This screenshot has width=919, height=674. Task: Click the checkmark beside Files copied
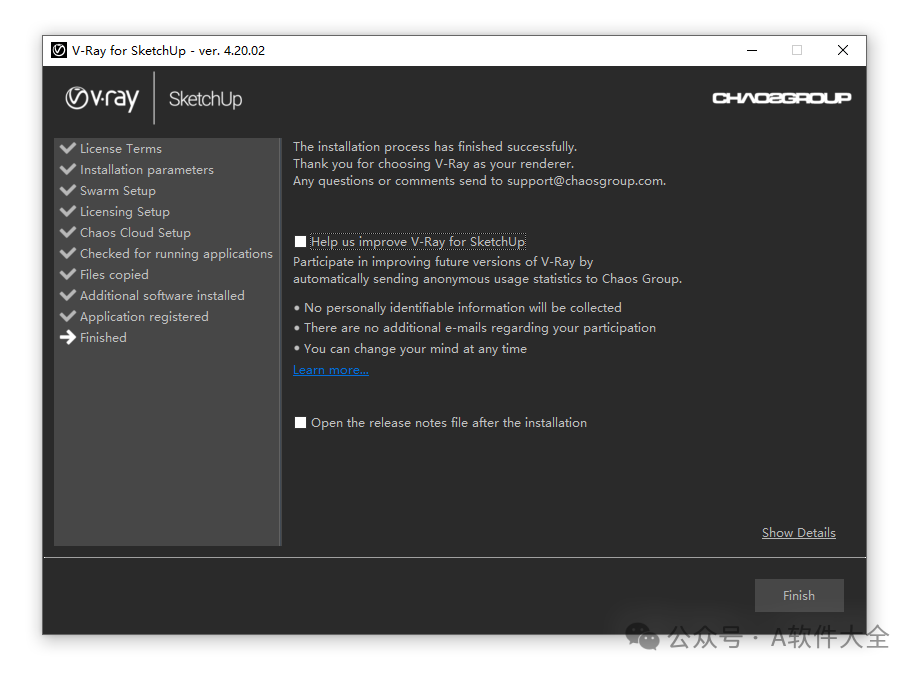pyautogui.click(x=68, y=274)
